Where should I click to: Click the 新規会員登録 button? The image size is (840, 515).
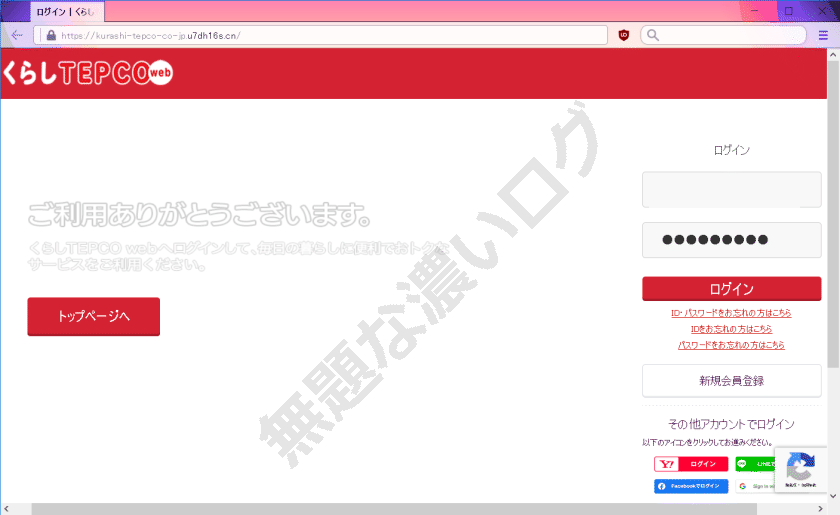pyautogui.click(x=731, y=381)
